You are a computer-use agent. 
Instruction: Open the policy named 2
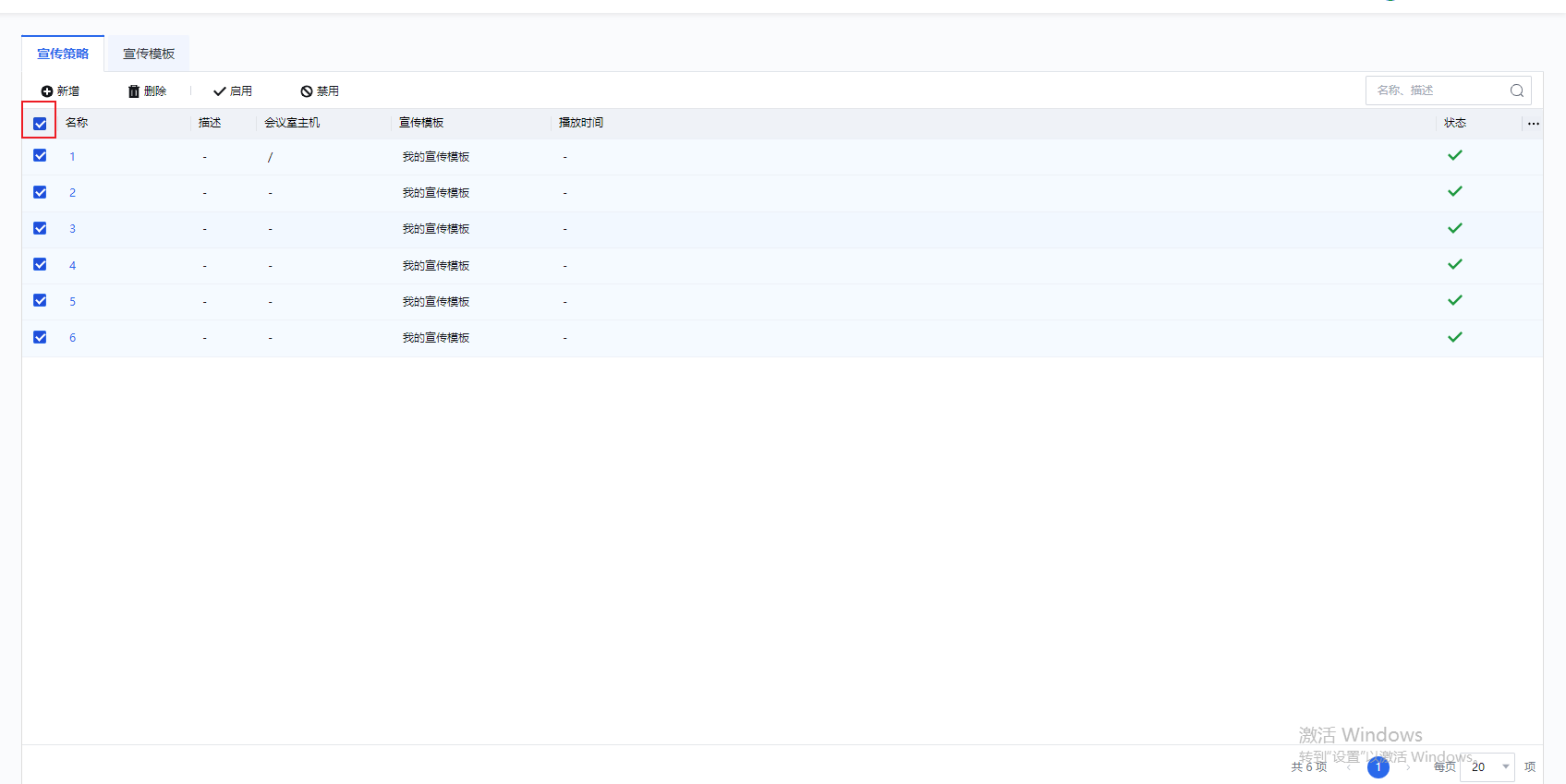[x=72, y=193]
